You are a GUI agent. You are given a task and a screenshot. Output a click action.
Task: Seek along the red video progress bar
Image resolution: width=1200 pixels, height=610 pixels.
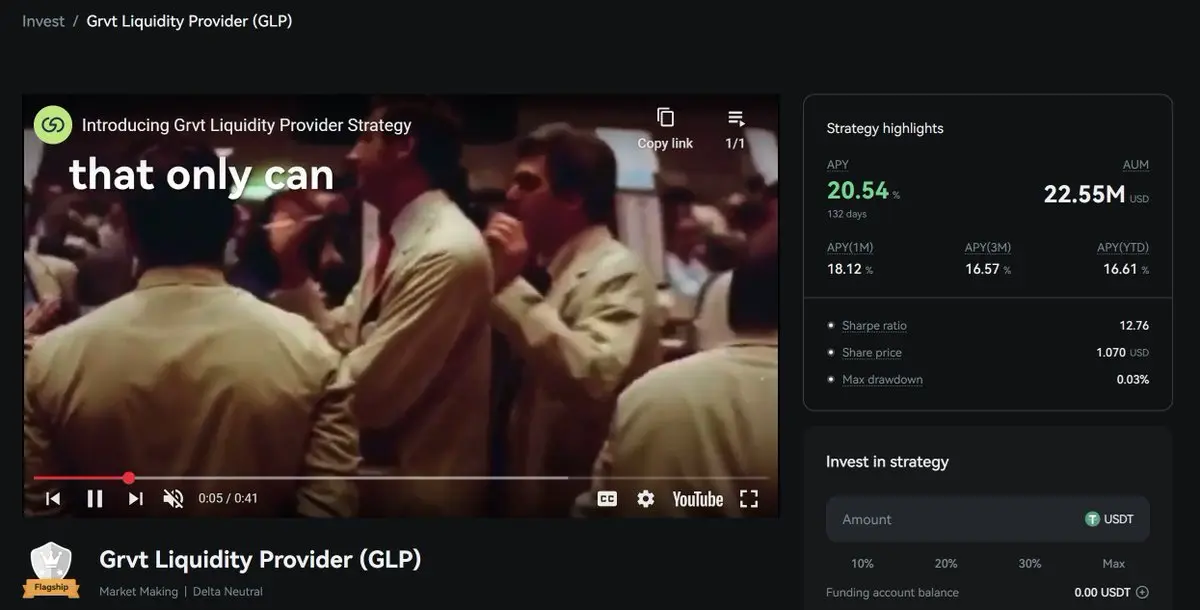click(400, 478)
